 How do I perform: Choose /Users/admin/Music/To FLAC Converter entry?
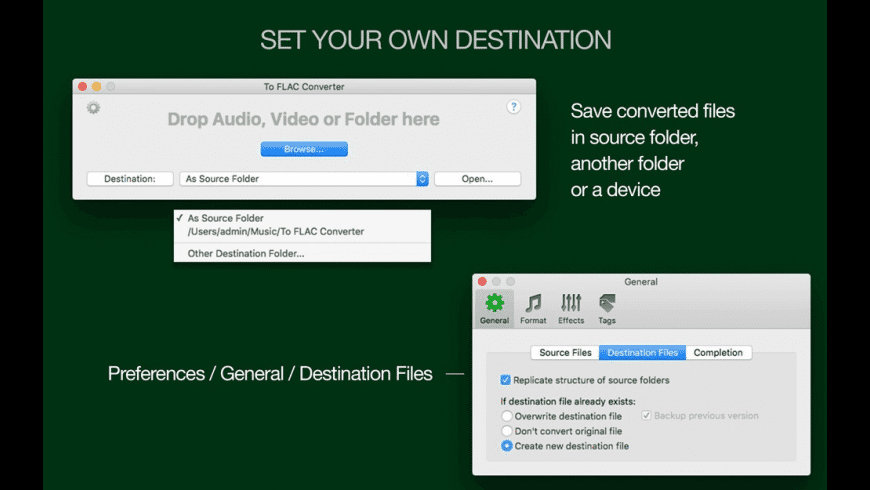point(302,231)
